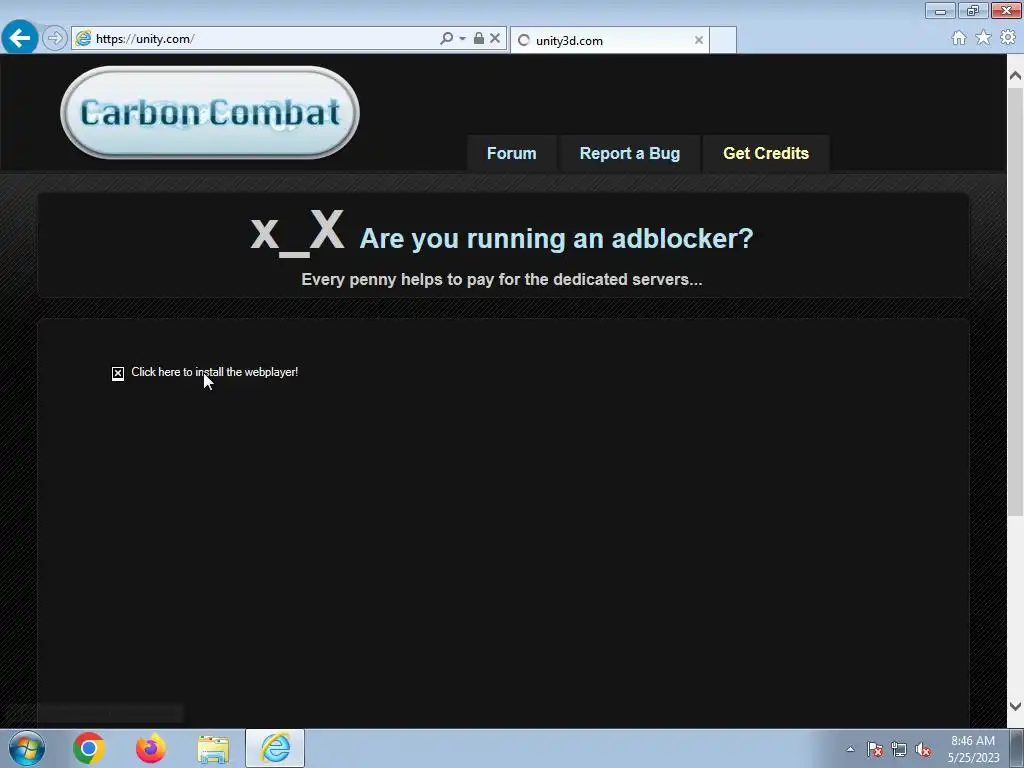Open a new tab
This screenshot has width=1024, height=768.
click(723, 40)
